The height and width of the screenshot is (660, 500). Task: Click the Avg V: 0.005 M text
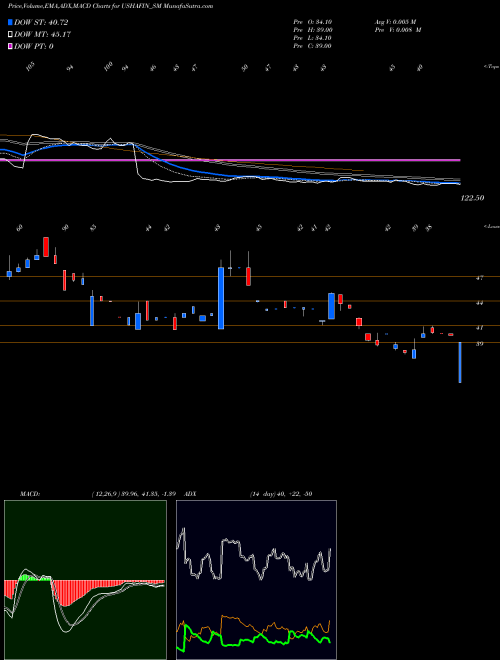398,22
